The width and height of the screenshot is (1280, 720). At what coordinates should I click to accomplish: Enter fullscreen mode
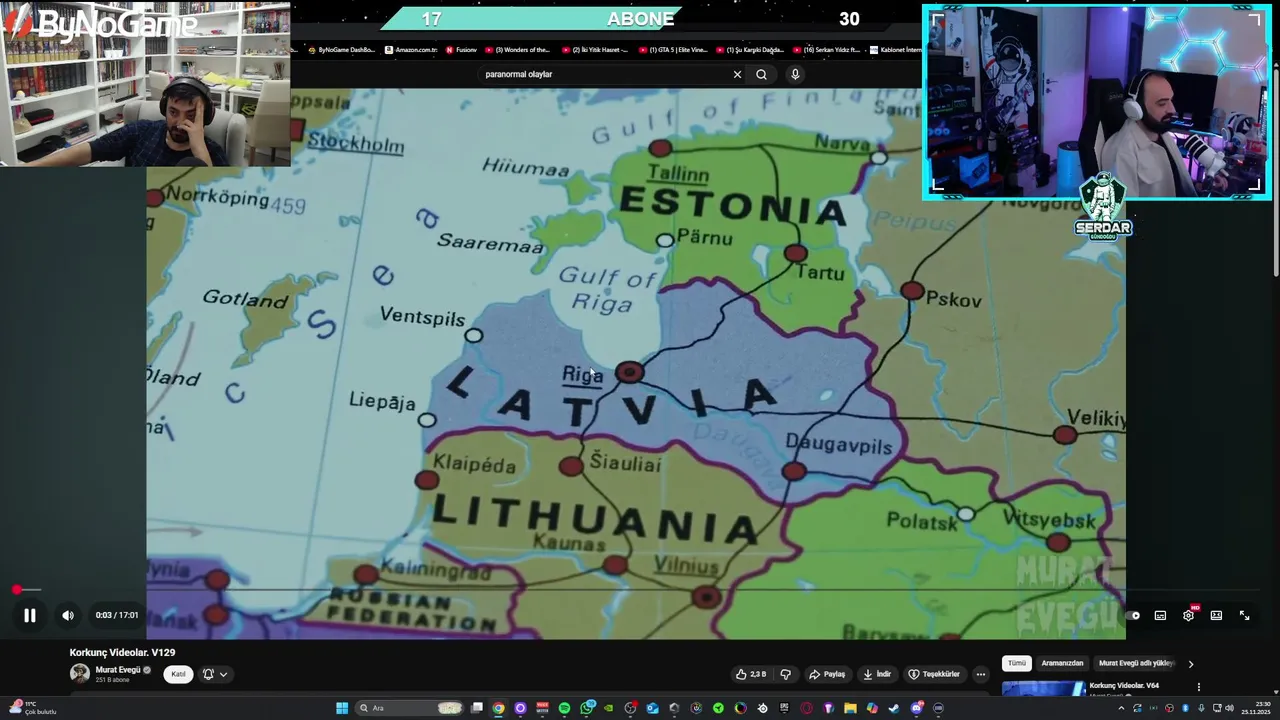1244,616
